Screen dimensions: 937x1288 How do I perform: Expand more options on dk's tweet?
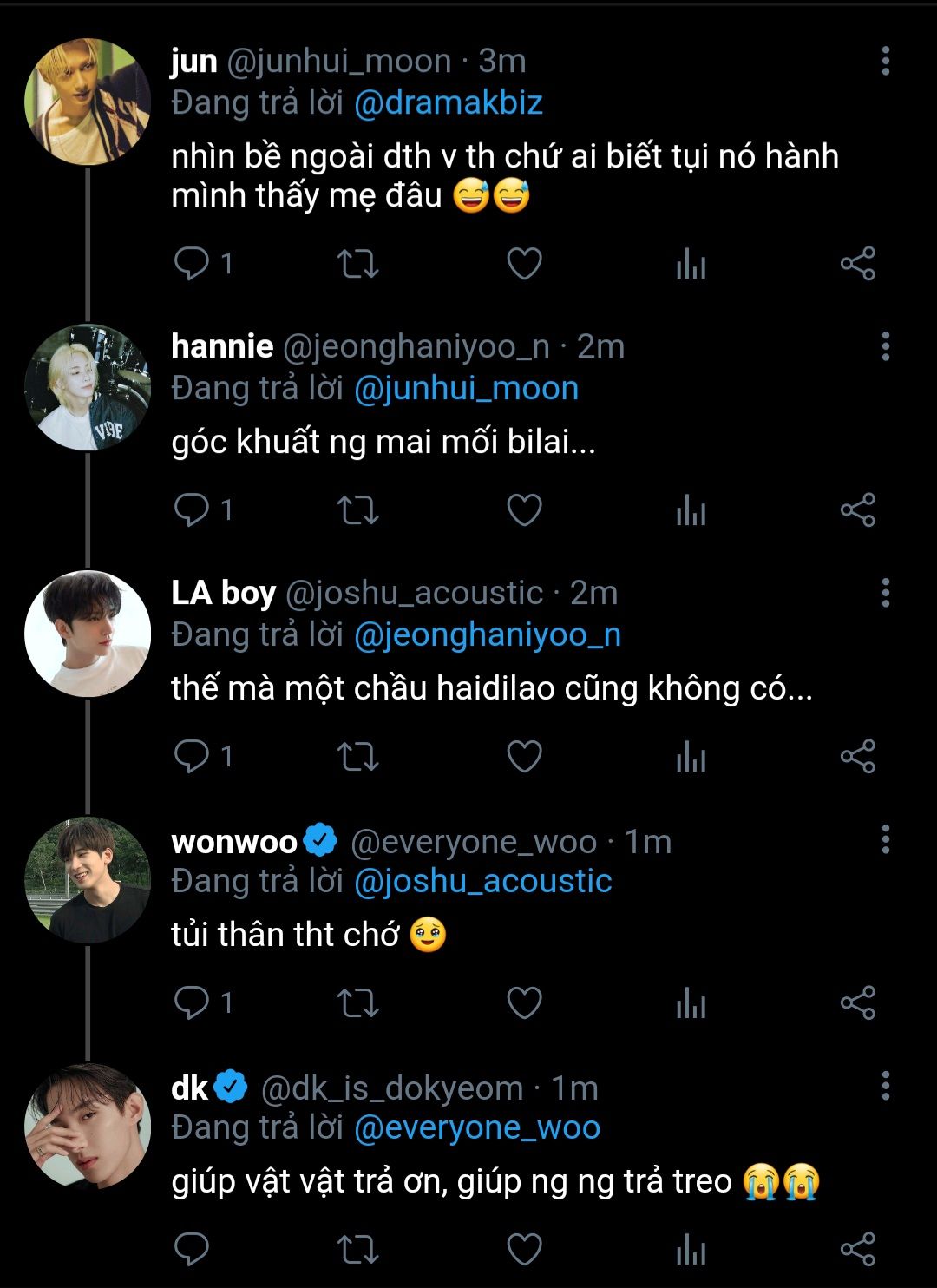pos(885,1086)
